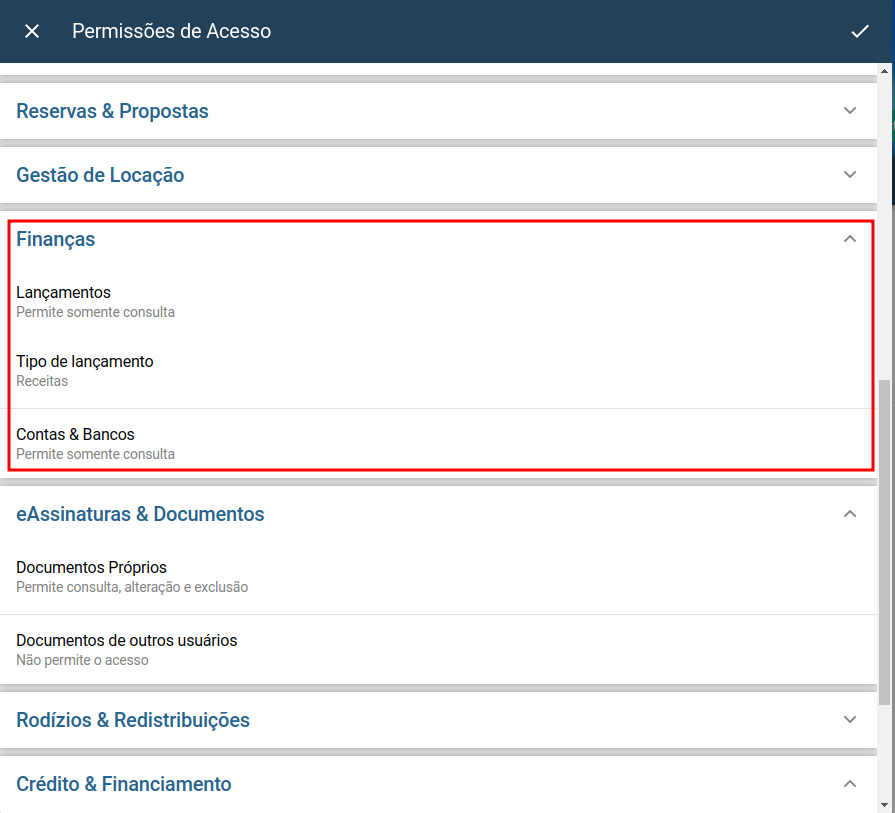Click the Finanças section heading
The width and height of the screenshot is (895, 813).
pos(55,239)
